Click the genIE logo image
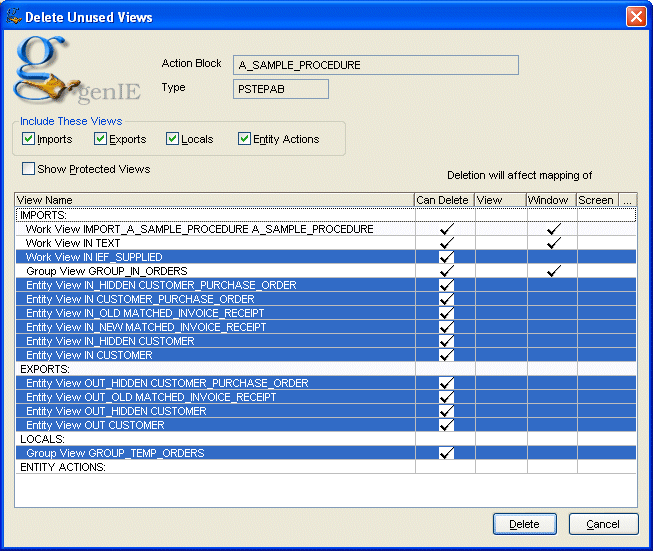The height and width of the screenshot is (551, 653). 76,72
